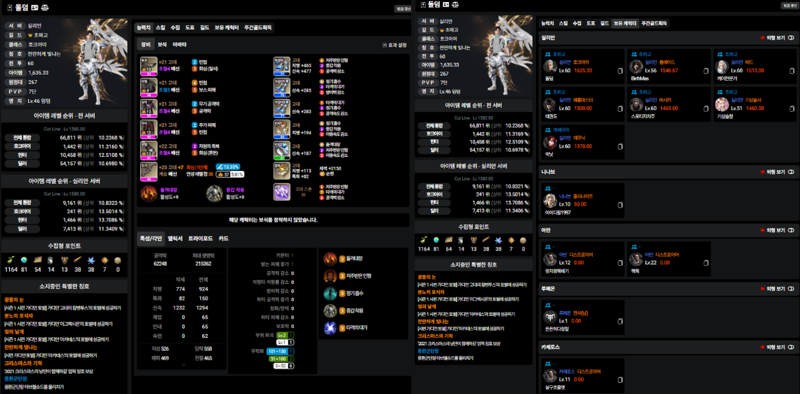Open the bow weapon icon with +25 enhancement

(148, 170)
